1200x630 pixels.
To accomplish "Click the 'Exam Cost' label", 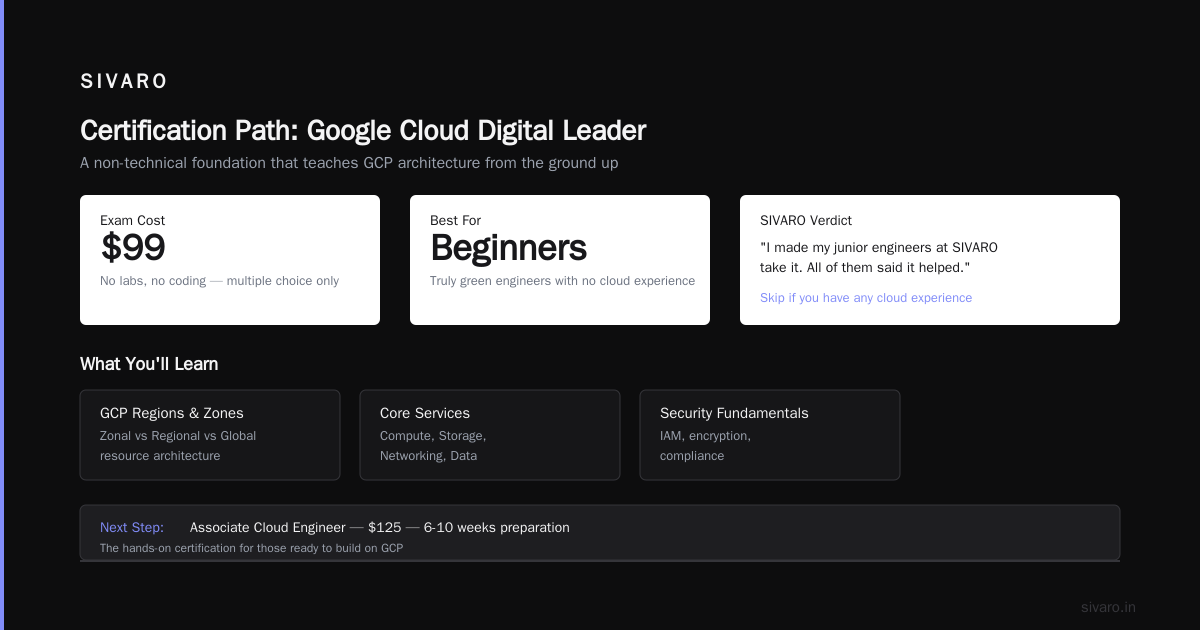I will [x=132, y=220].
